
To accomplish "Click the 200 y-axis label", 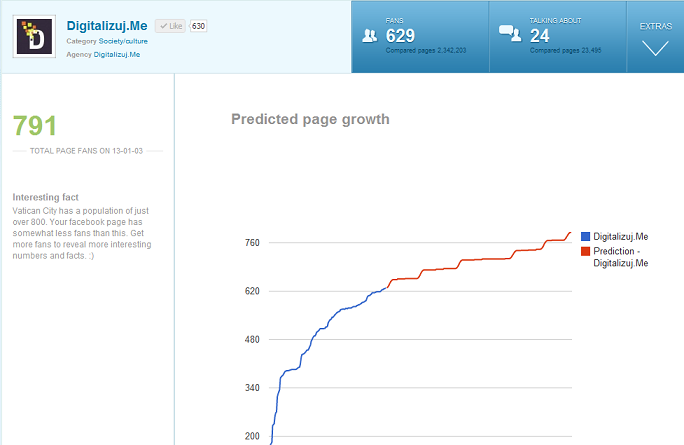I will [252, 436].
